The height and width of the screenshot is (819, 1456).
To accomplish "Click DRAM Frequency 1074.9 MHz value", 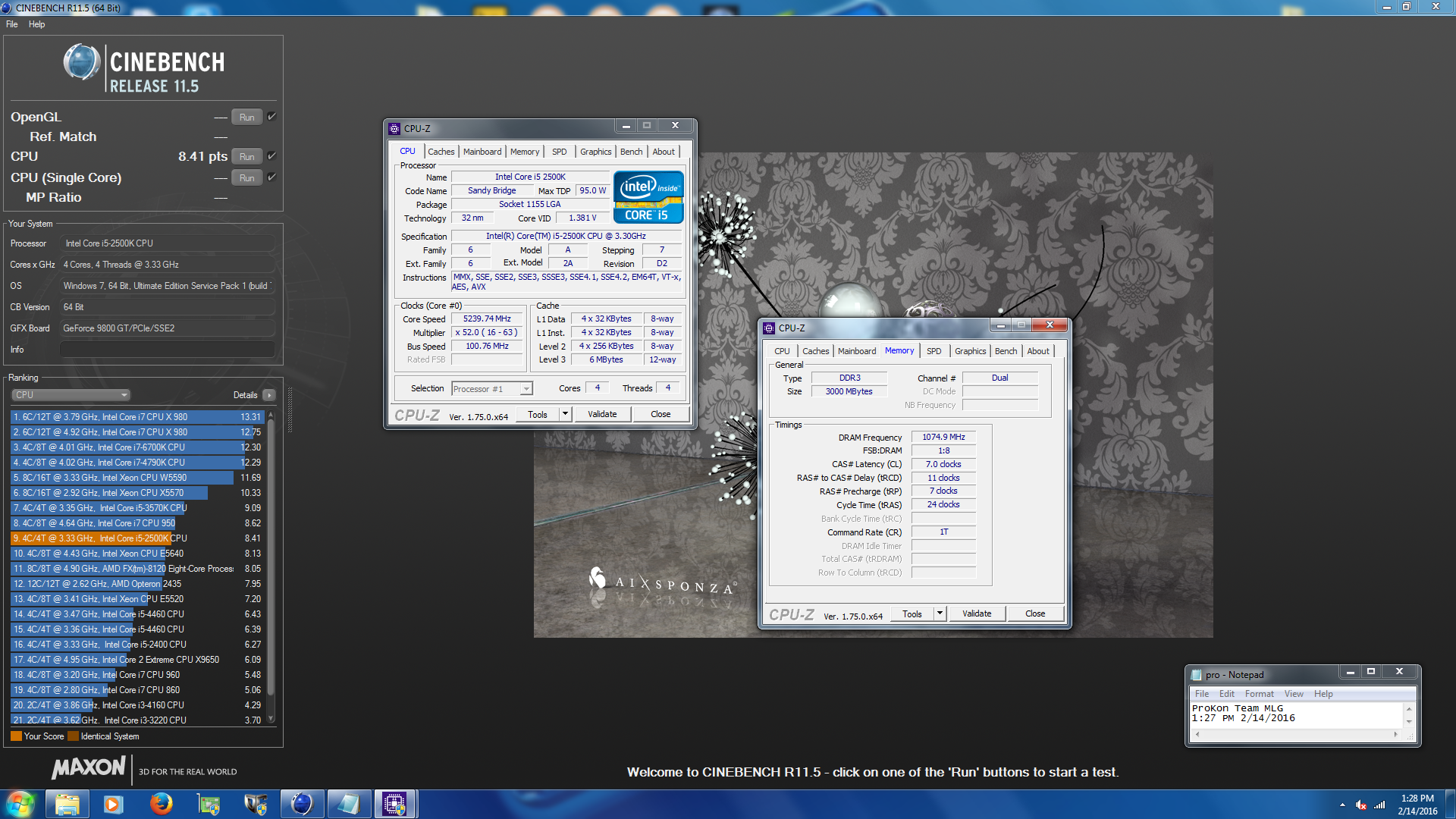I will point(943,437).
